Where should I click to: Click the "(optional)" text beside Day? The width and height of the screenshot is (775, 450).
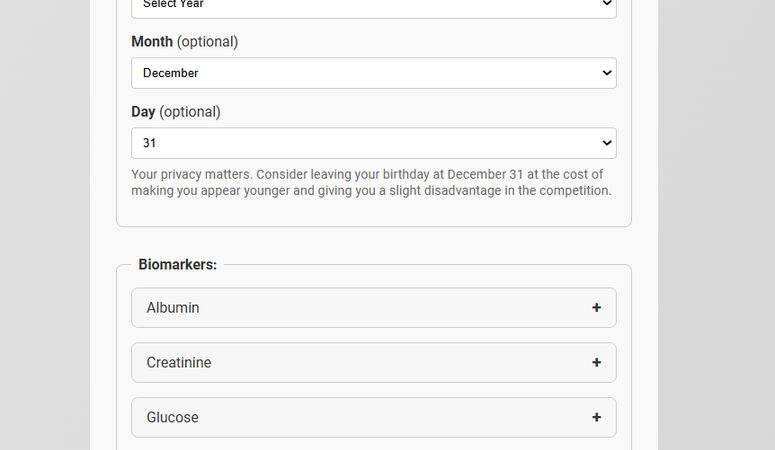pos(190,112)
